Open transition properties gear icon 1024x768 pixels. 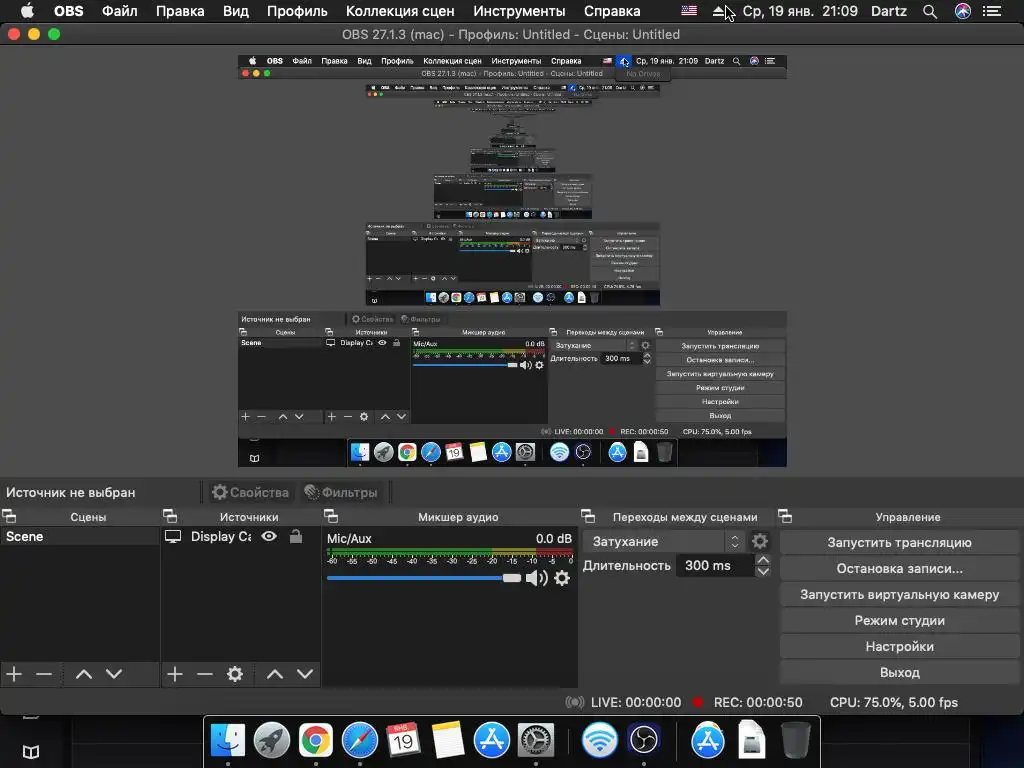pyautogui.click(x=760, y=541)
